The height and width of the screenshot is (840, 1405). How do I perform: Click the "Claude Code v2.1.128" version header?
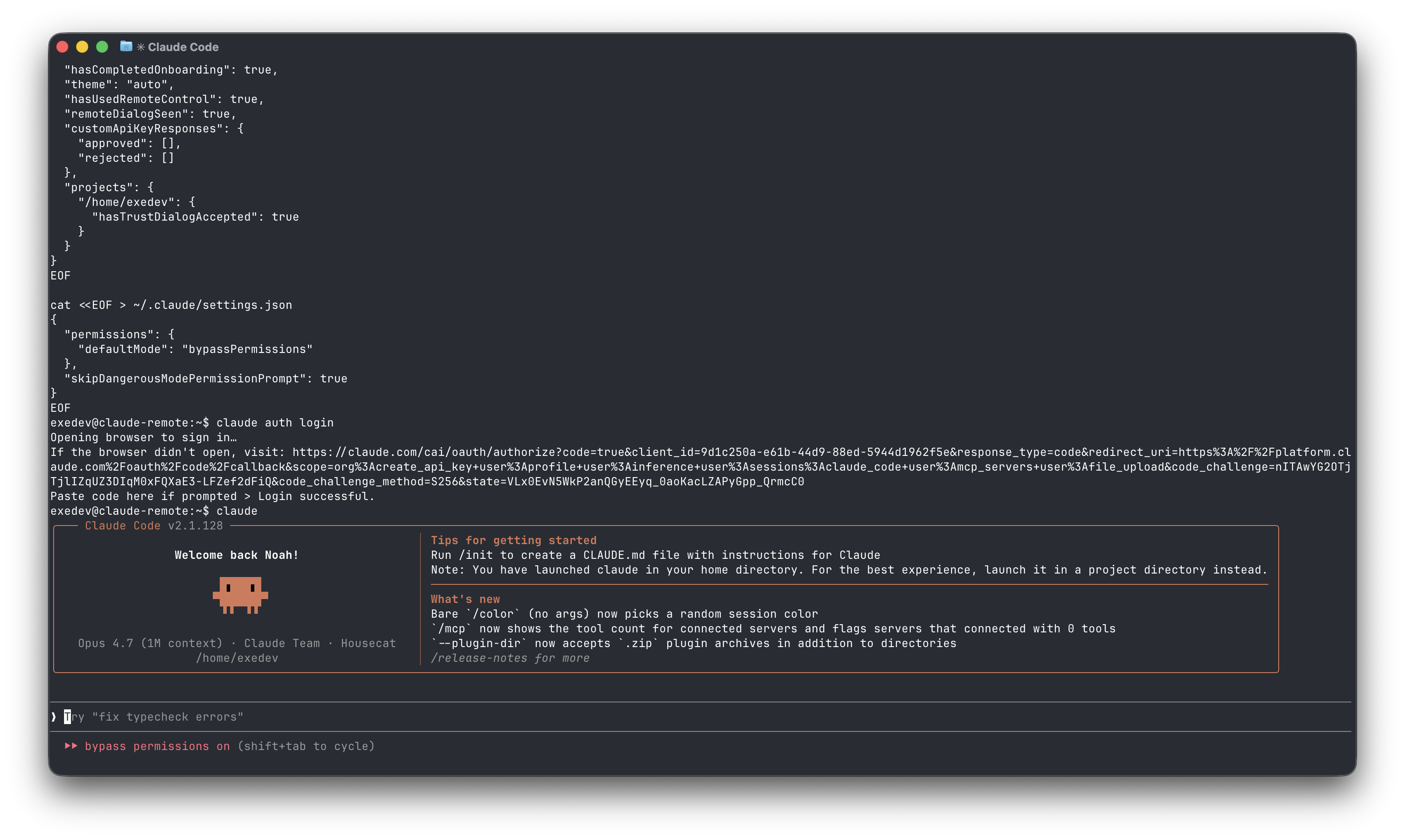154,525
